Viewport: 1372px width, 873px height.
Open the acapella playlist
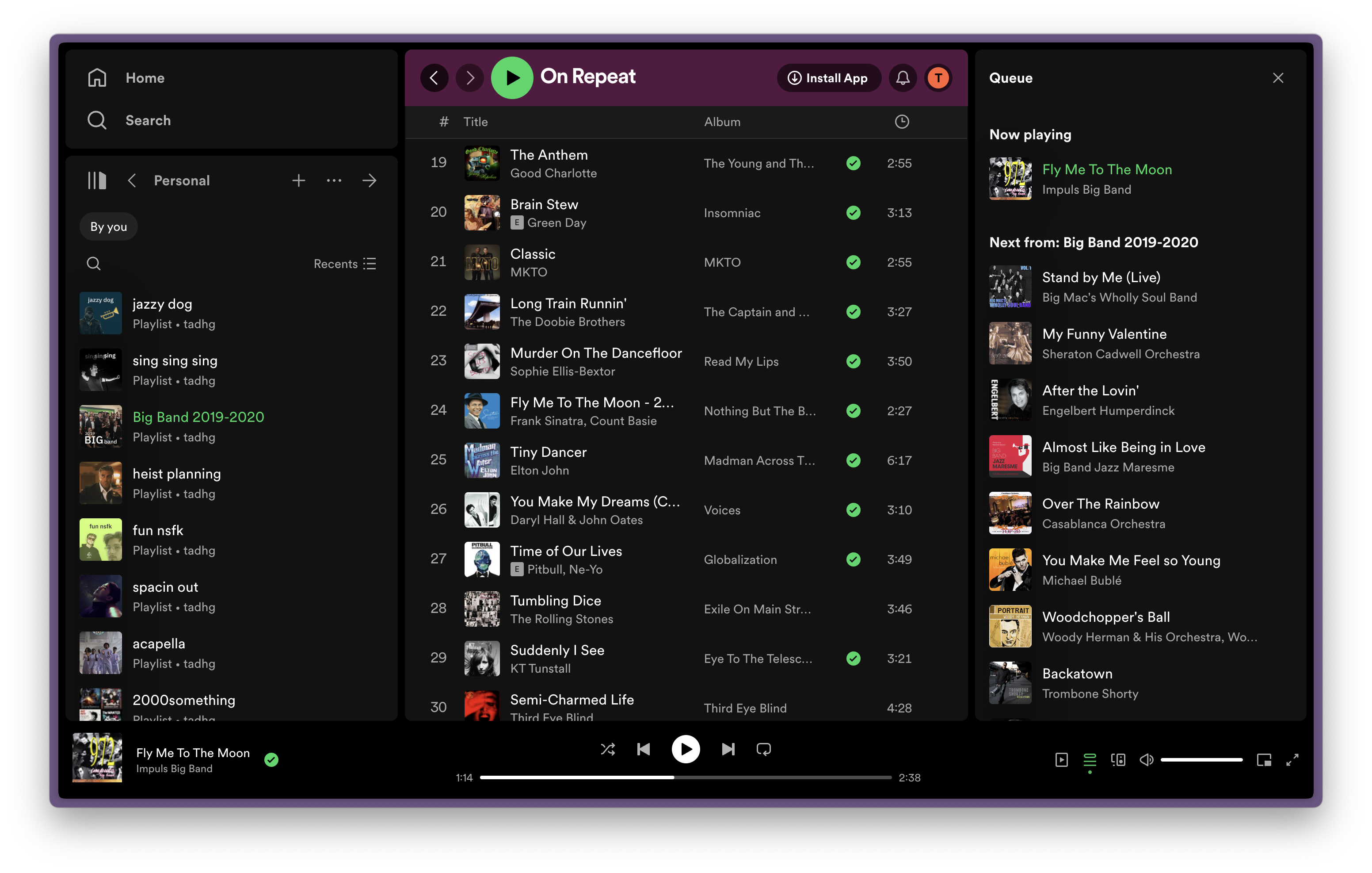click(x=231, y=653)
